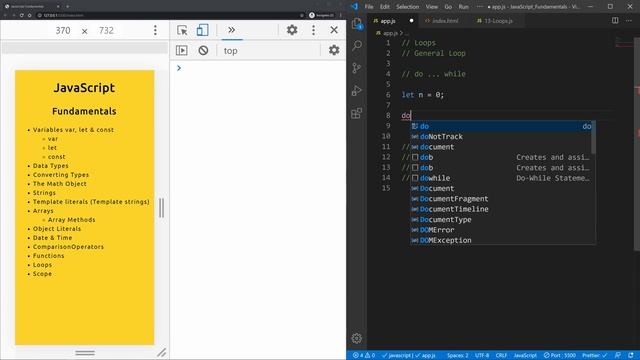Select the 'DOMError' suggestion

[502, 230]
